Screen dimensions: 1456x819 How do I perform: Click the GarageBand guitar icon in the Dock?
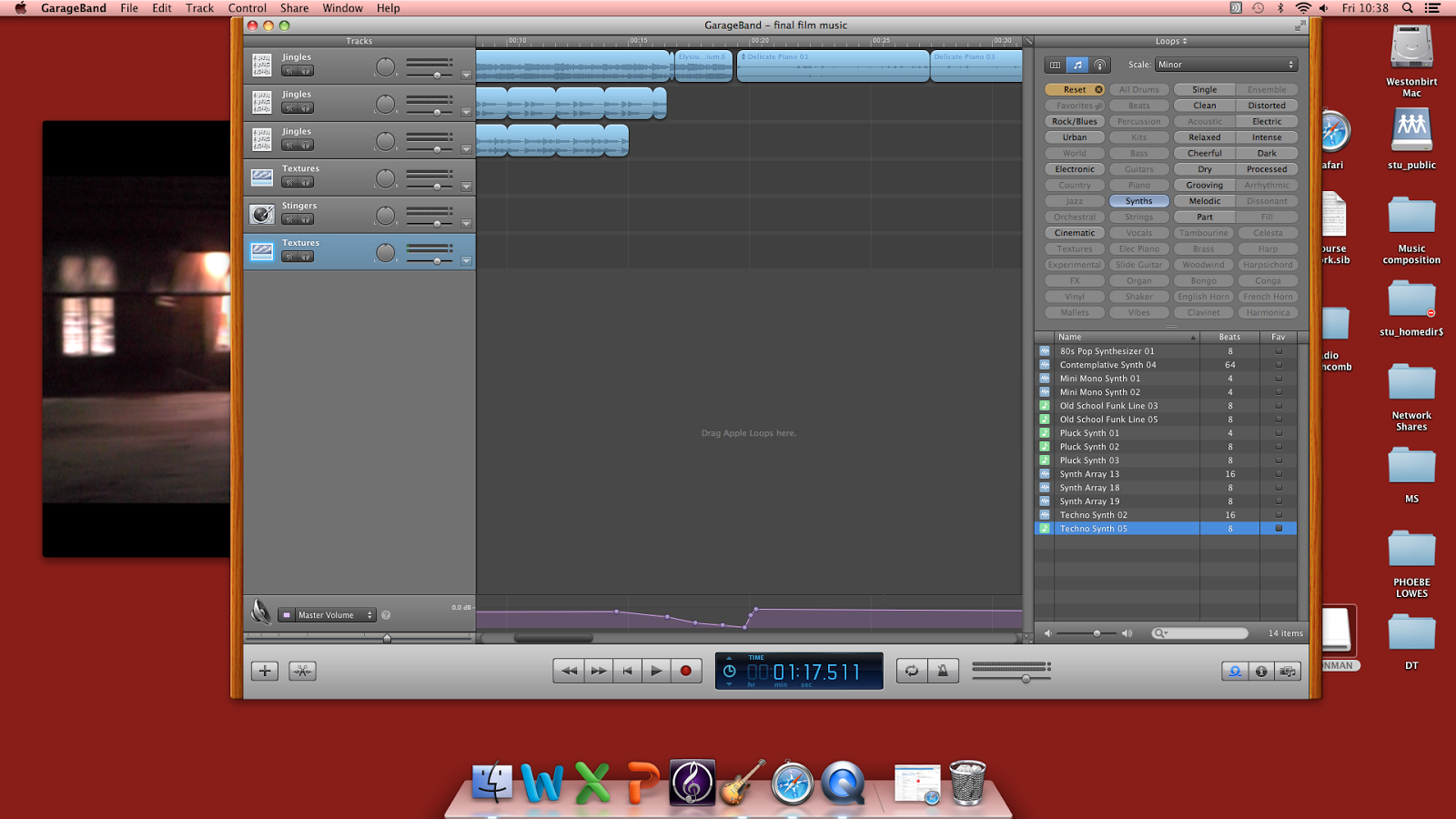pyautogui.click(x=743, y=783)
